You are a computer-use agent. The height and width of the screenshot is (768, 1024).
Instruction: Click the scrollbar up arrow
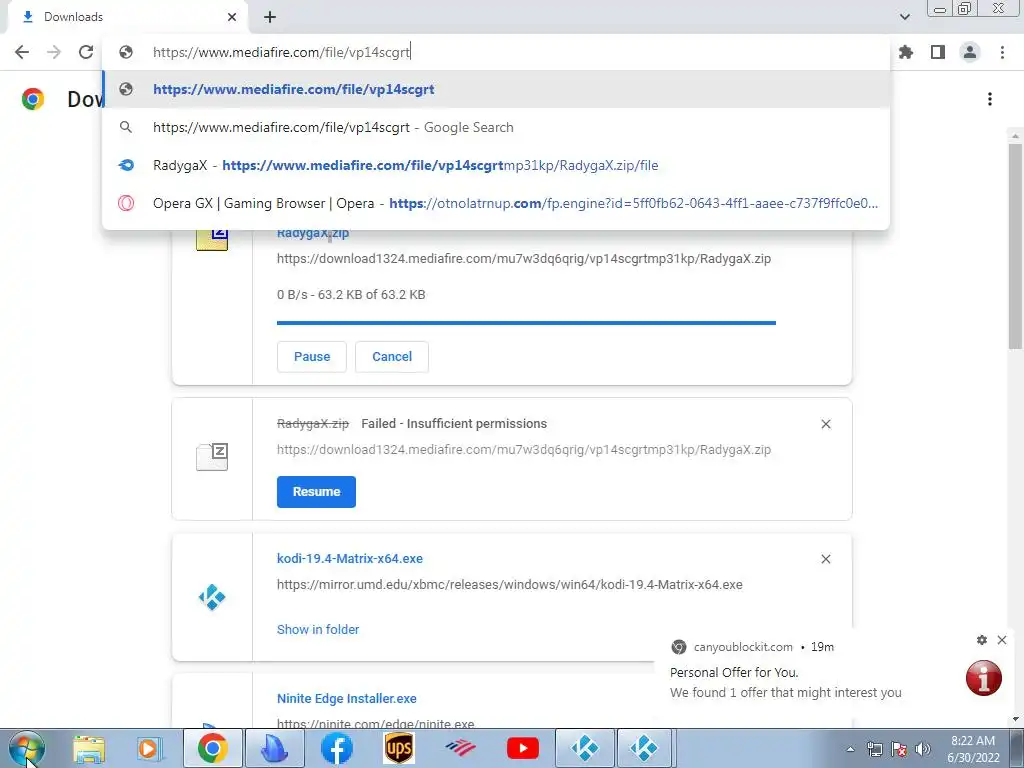click(1015, 136)
